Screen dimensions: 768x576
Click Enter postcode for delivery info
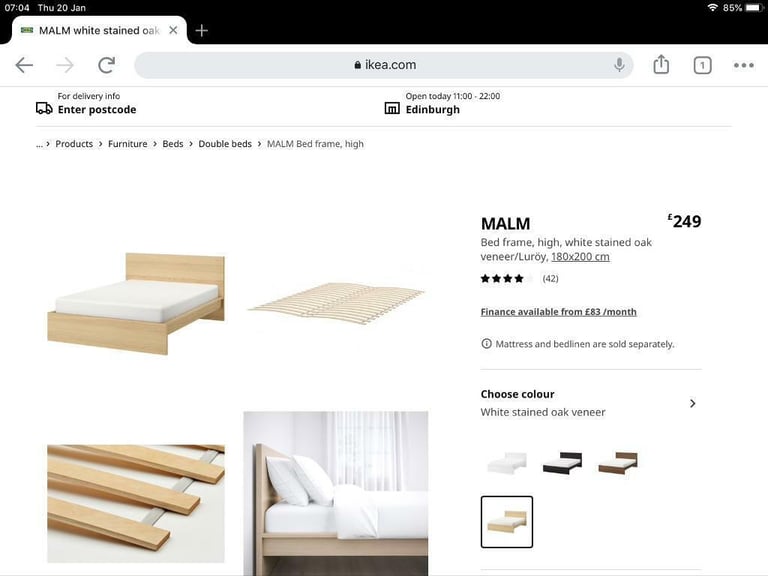(x=97, y=109)
